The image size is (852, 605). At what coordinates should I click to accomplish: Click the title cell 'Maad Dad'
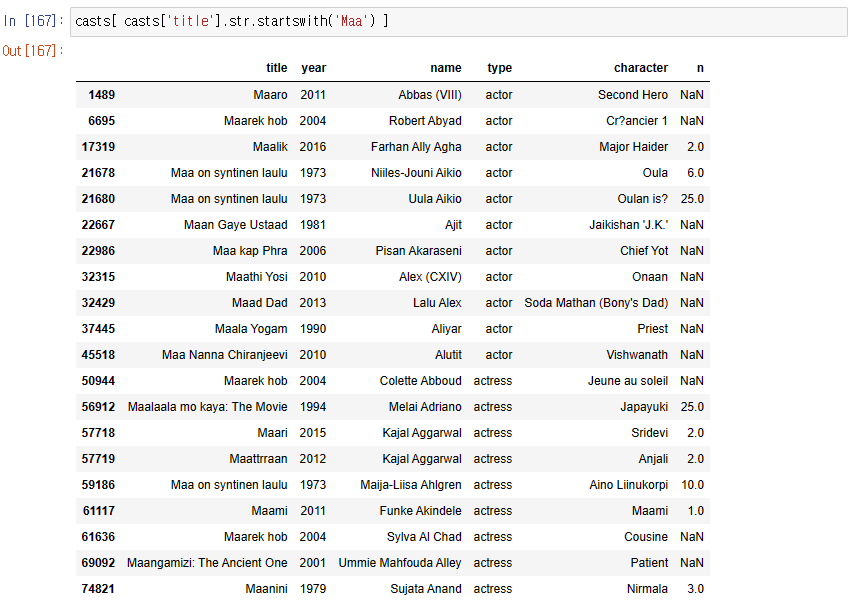pos(260,303)
